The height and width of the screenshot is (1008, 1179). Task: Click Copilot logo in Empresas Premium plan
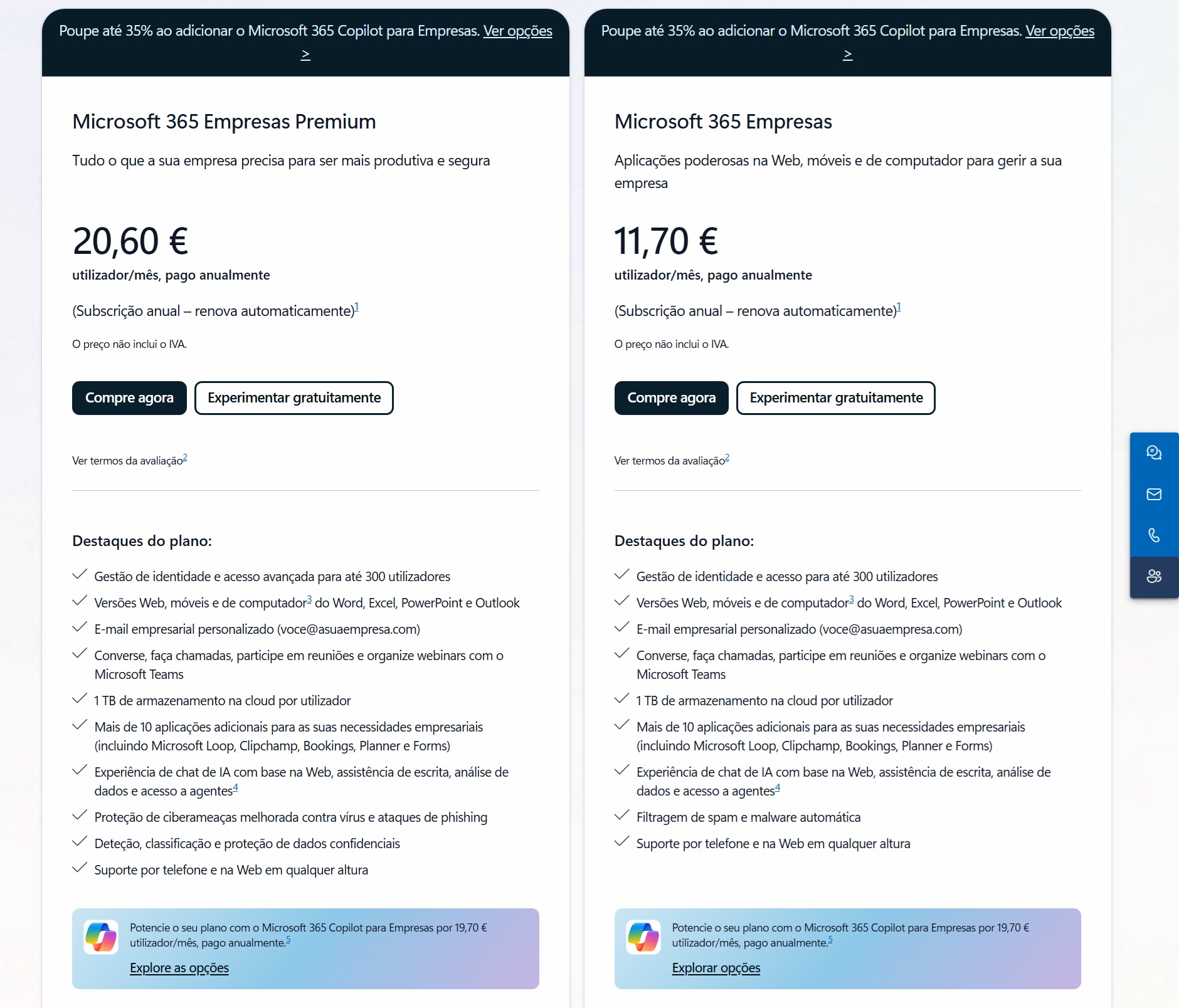(x=101, y=937)
